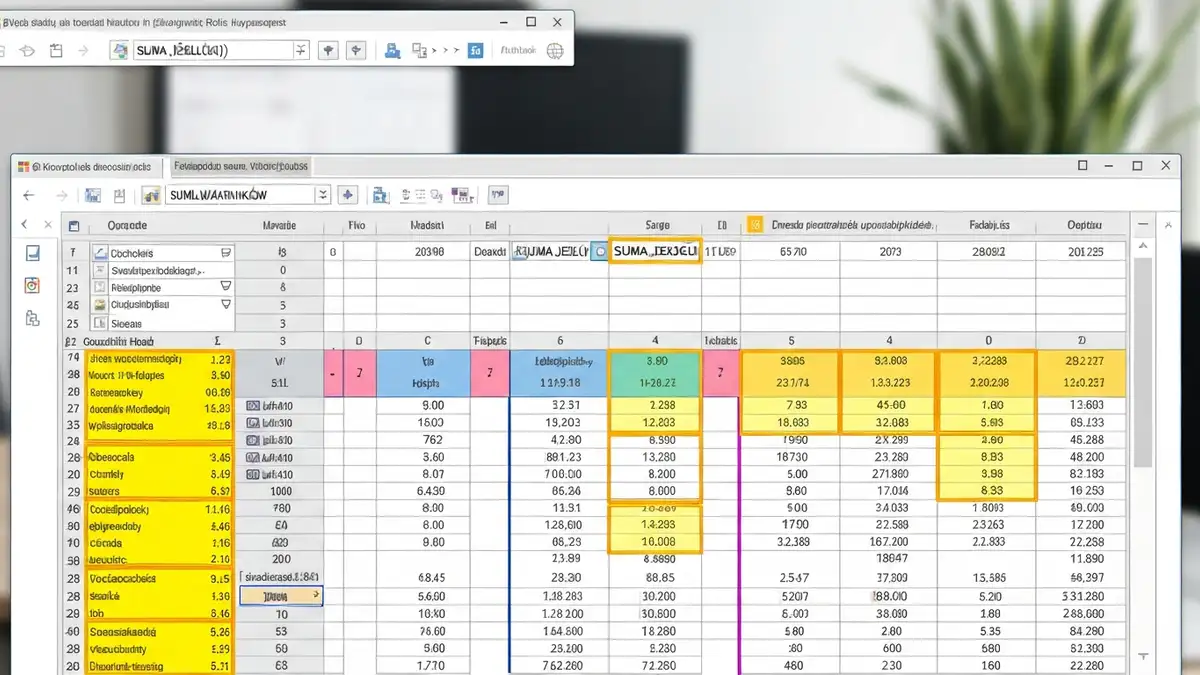The image size is (1200, 675).
Task: Switch to the Felelapddup seure tab
Action: 240,166
